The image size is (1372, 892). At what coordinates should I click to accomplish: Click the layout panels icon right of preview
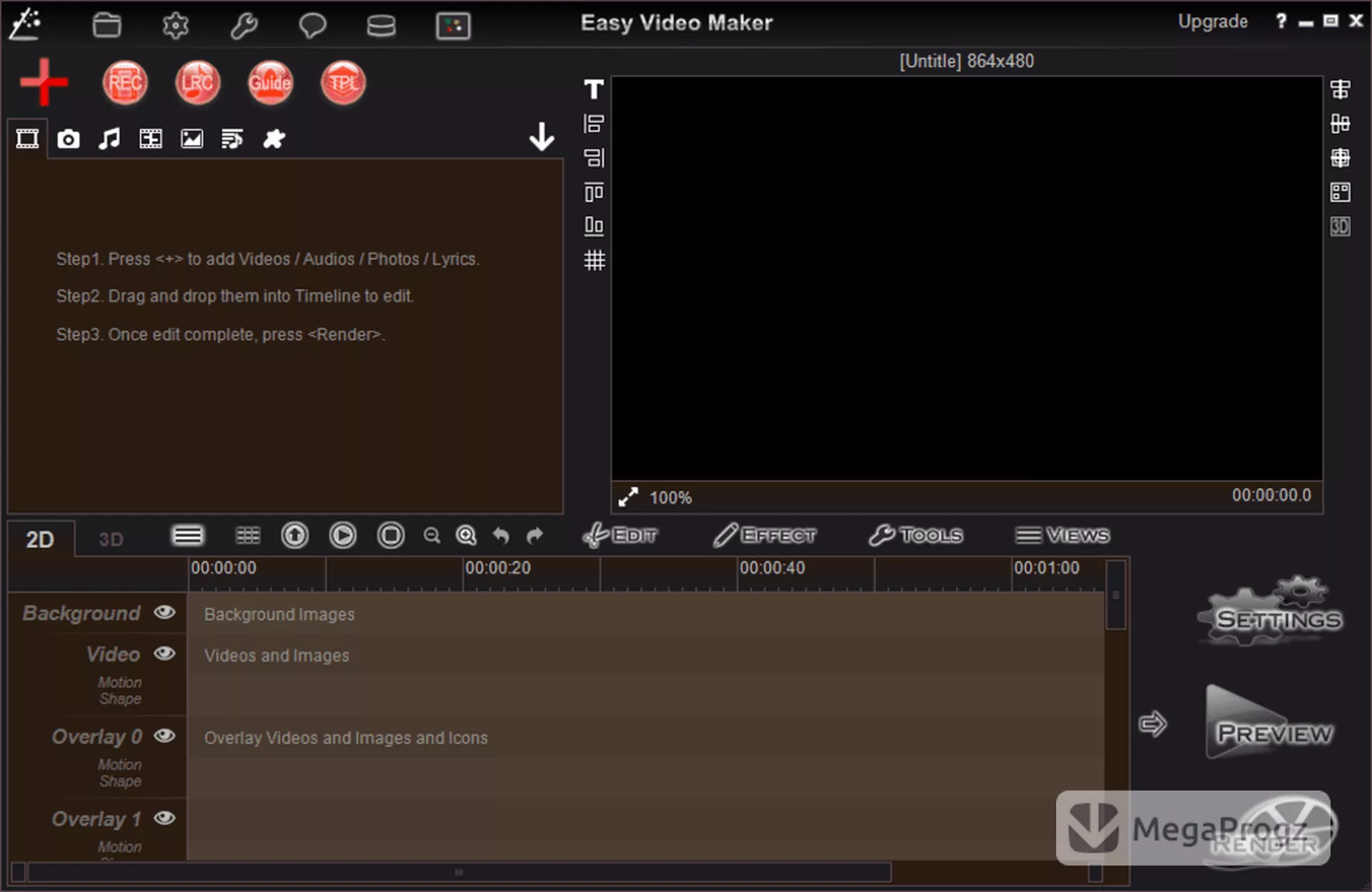tap(1341, 192)
